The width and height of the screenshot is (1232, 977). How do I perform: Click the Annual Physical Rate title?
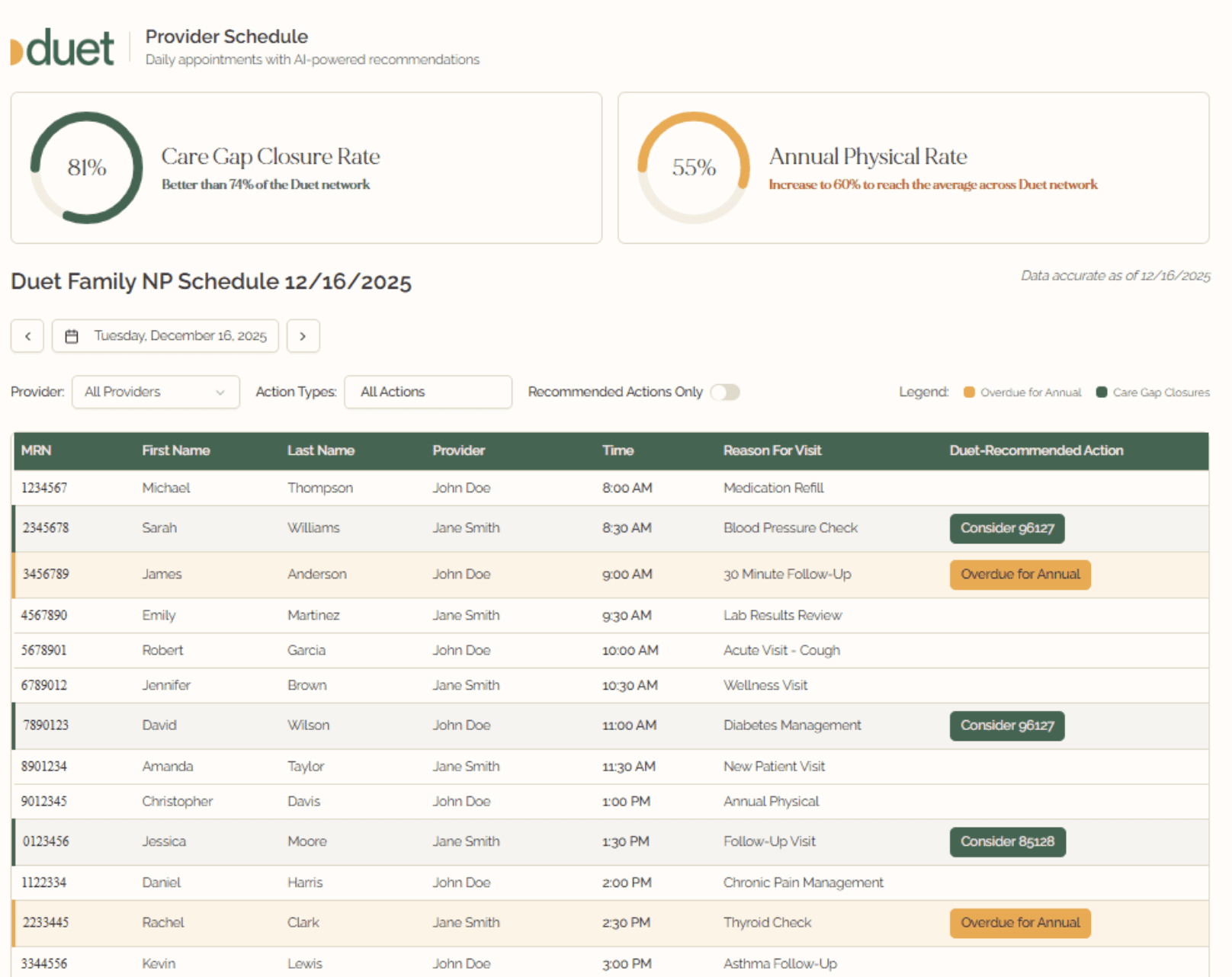pos(868,156)
